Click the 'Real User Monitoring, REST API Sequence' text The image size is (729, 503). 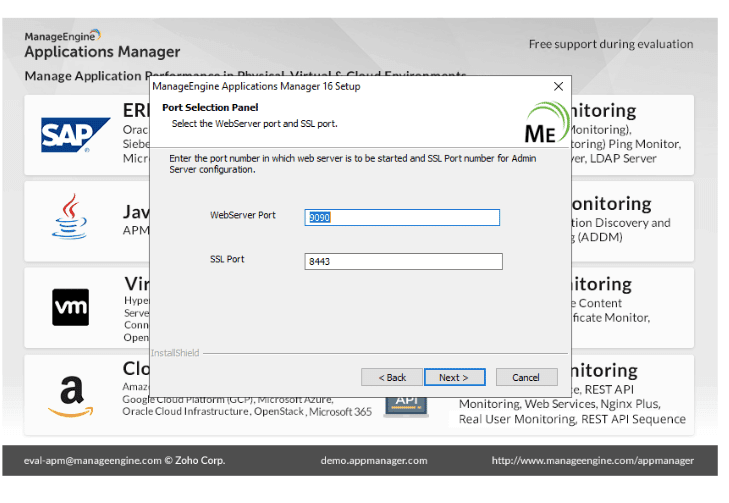pos(572,419)
